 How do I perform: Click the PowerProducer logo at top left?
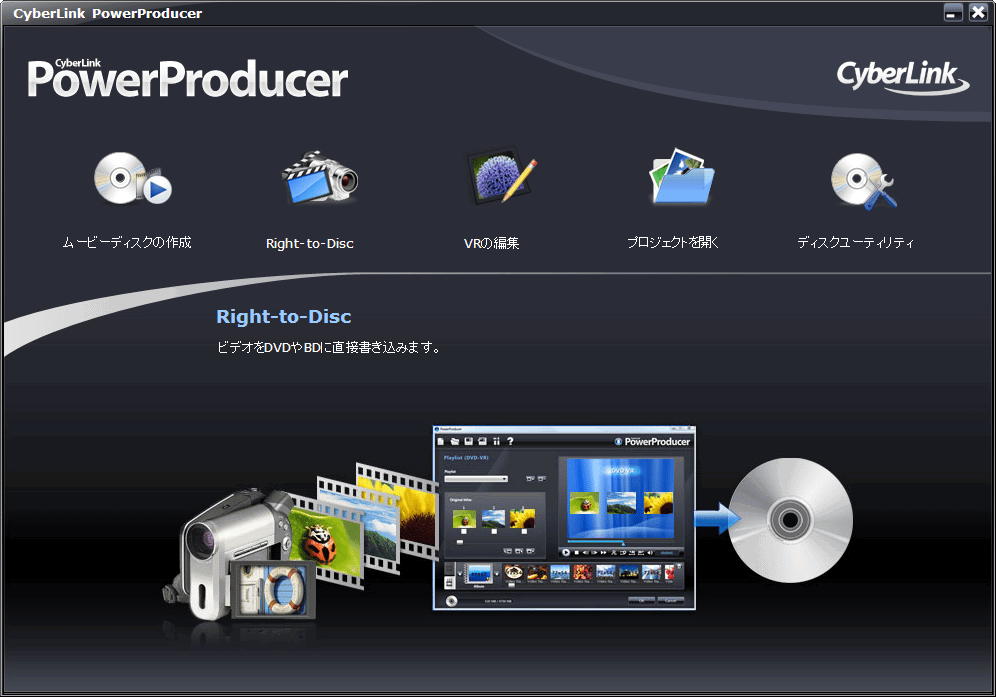[x=187, y=79]
